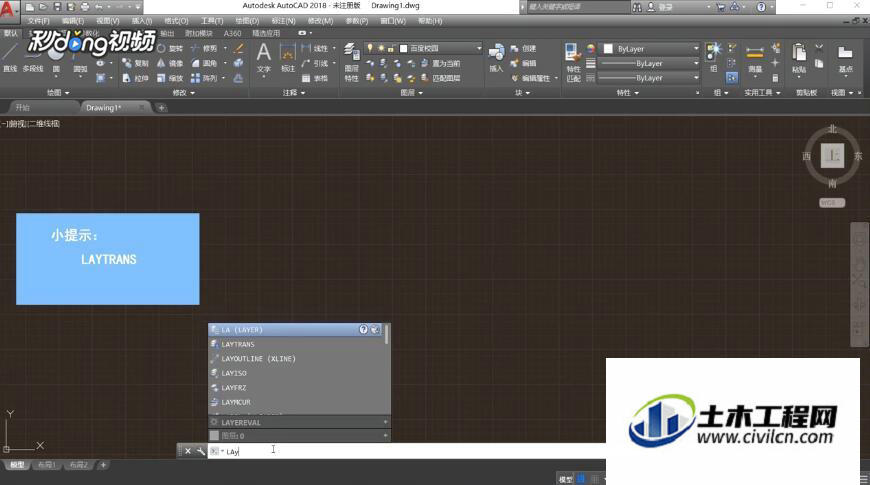This screenshot has height=485, width=870.
Task: Click the 插入 (Insert block) icon
Action: (x=496, y=59)
